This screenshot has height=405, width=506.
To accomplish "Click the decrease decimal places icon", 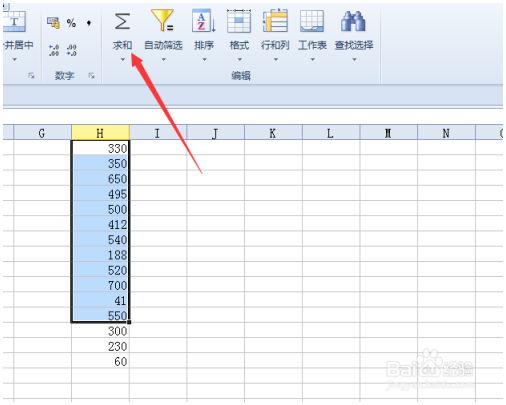I will pos(71,50).
